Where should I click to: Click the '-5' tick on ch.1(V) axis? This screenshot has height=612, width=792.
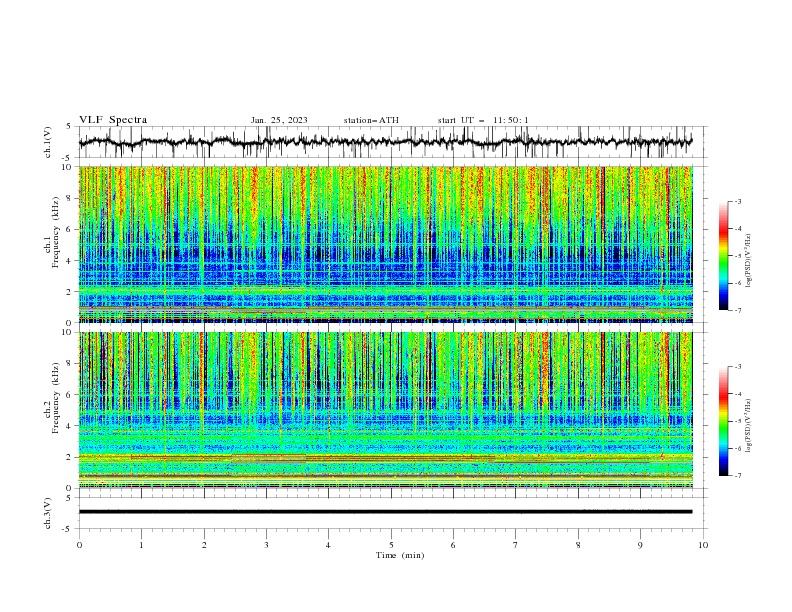(x=66, y=158)
